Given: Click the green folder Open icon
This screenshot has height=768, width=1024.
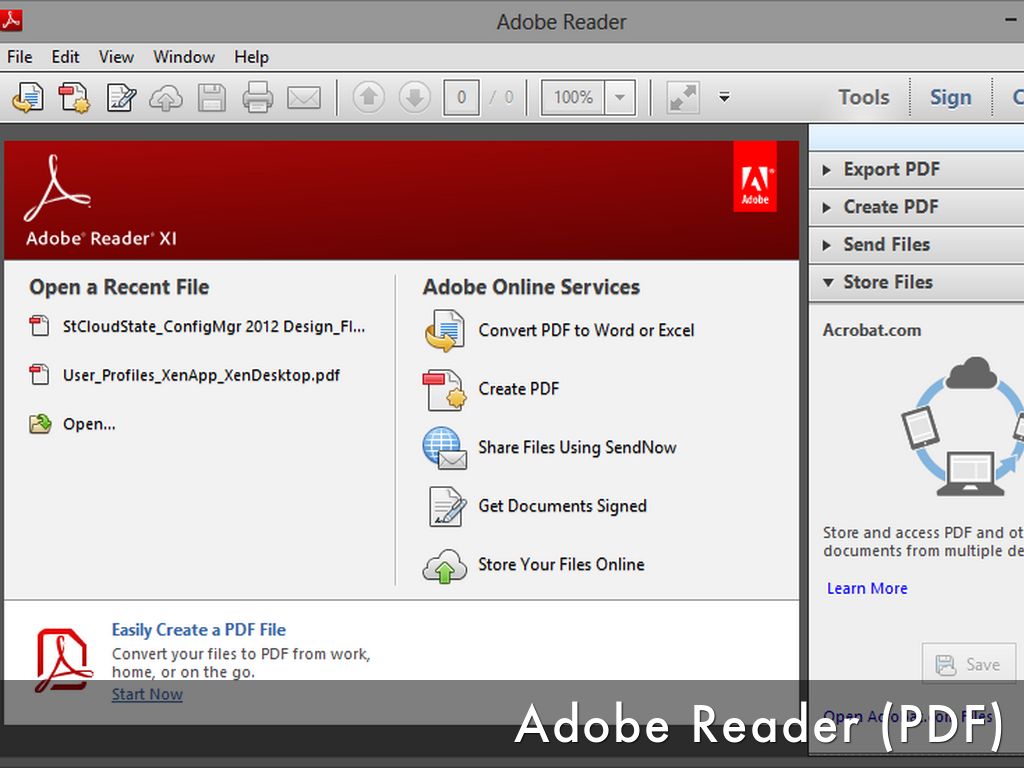Looking at the screenshot, I should coord(40,424).
